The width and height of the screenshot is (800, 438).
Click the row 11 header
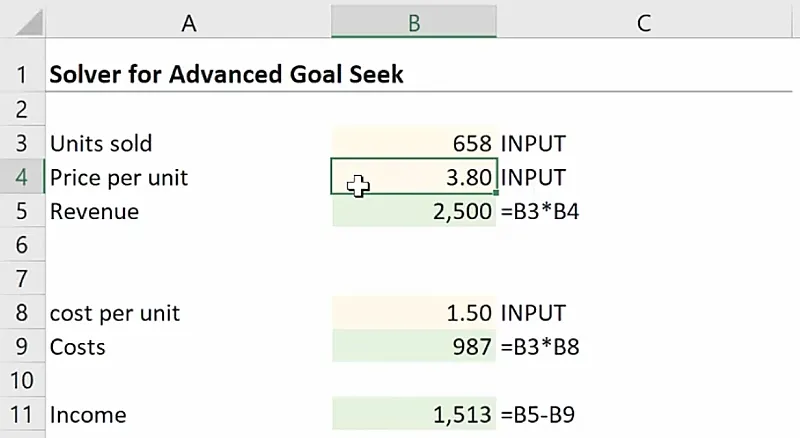(x=22, y=415)
